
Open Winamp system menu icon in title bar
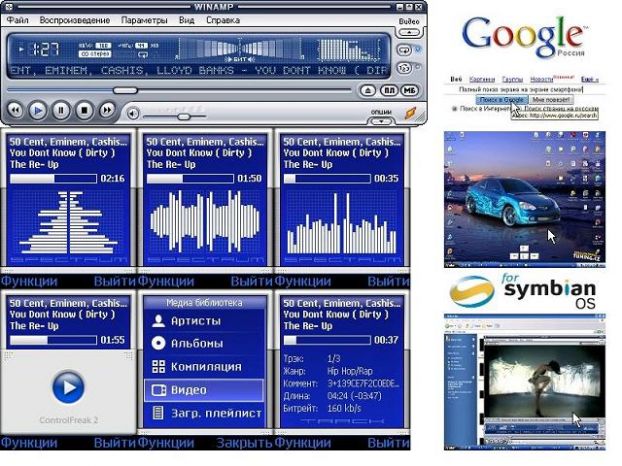pos(9,7)
